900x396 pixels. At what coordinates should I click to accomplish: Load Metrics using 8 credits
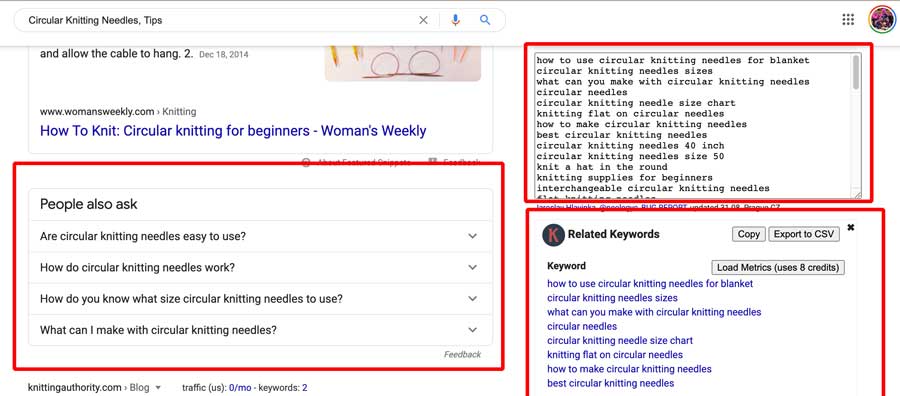[x=778, y=267]
